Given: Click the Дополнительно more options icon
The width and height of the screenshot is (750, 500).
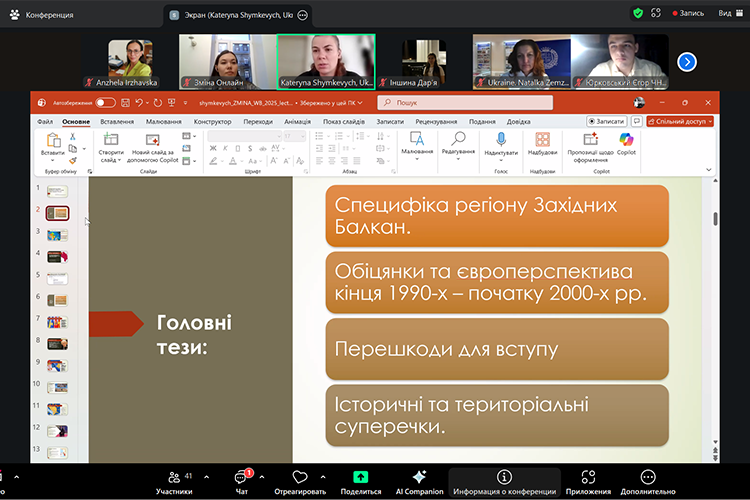Looking at the screenshot, I should (x=648, y=481).
